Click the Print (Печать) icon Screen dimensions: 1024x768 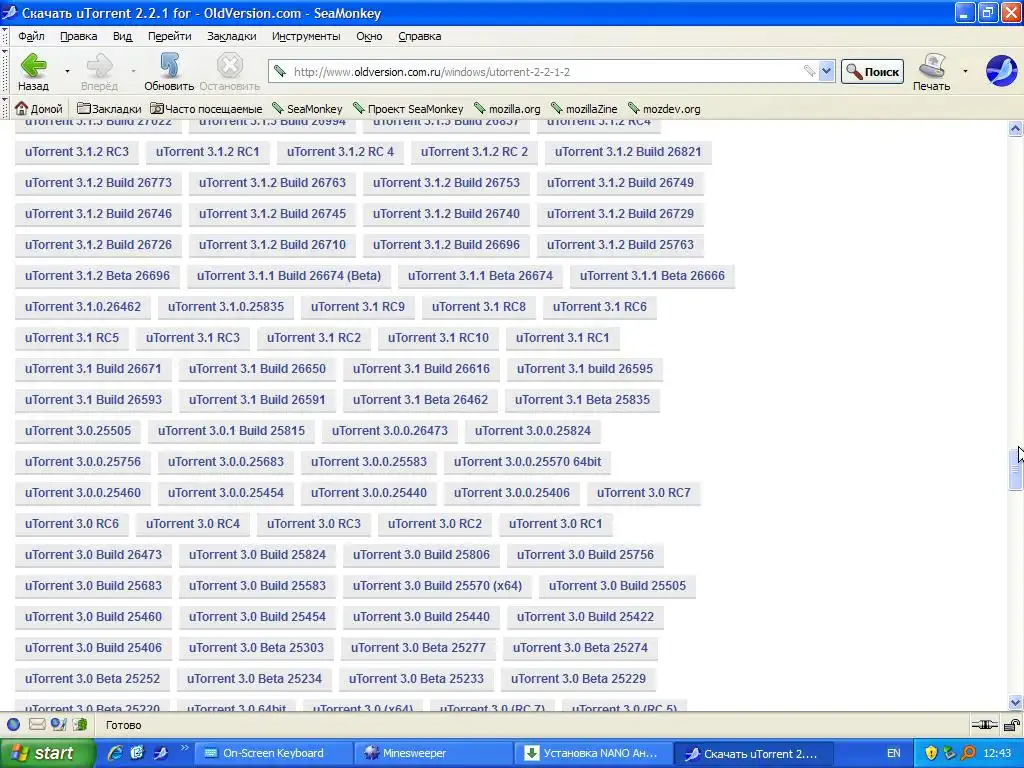coord(932,65)
